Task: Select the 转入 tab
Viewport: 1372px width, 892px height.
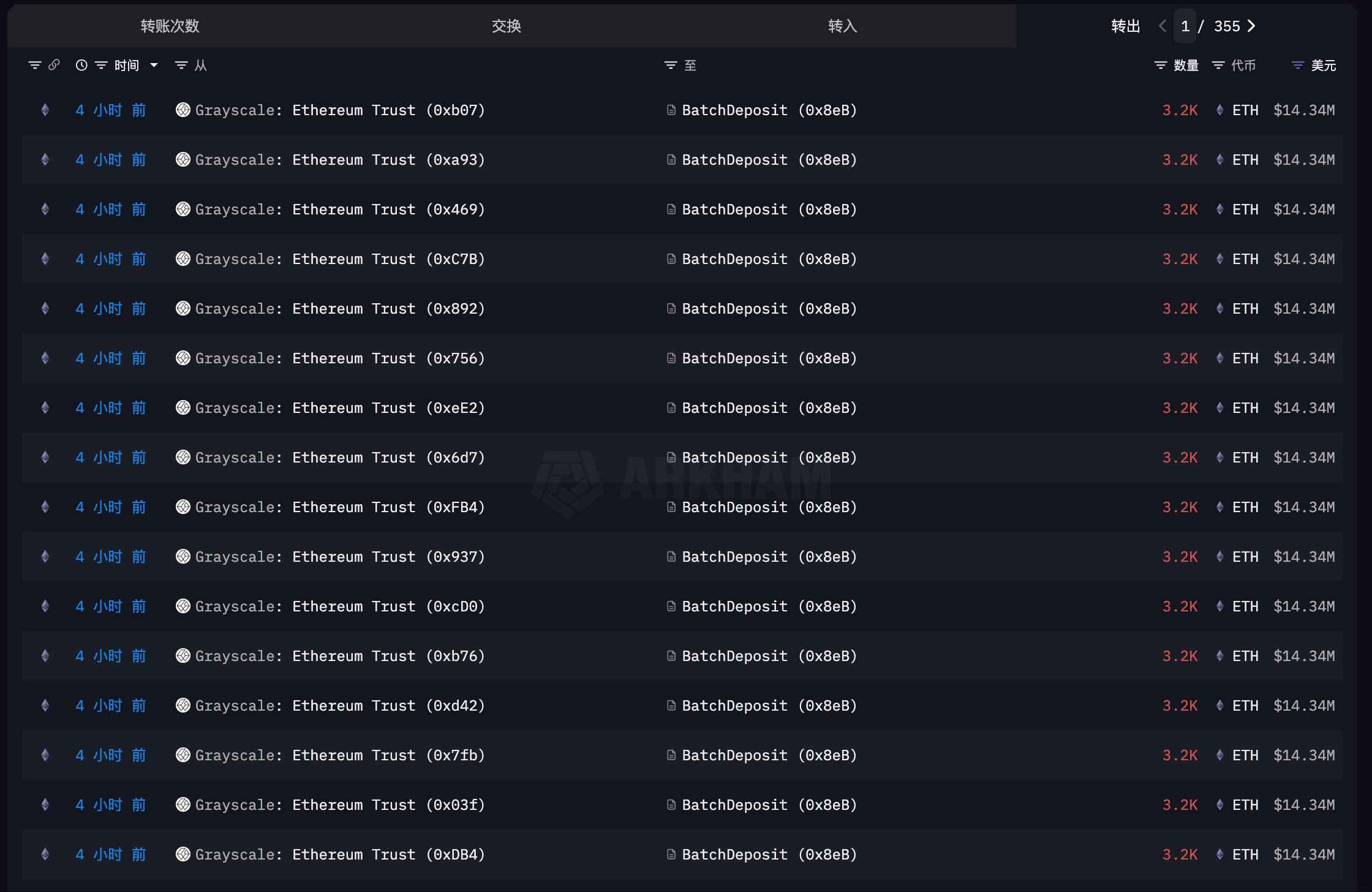Action: click(x=842, y=26)
